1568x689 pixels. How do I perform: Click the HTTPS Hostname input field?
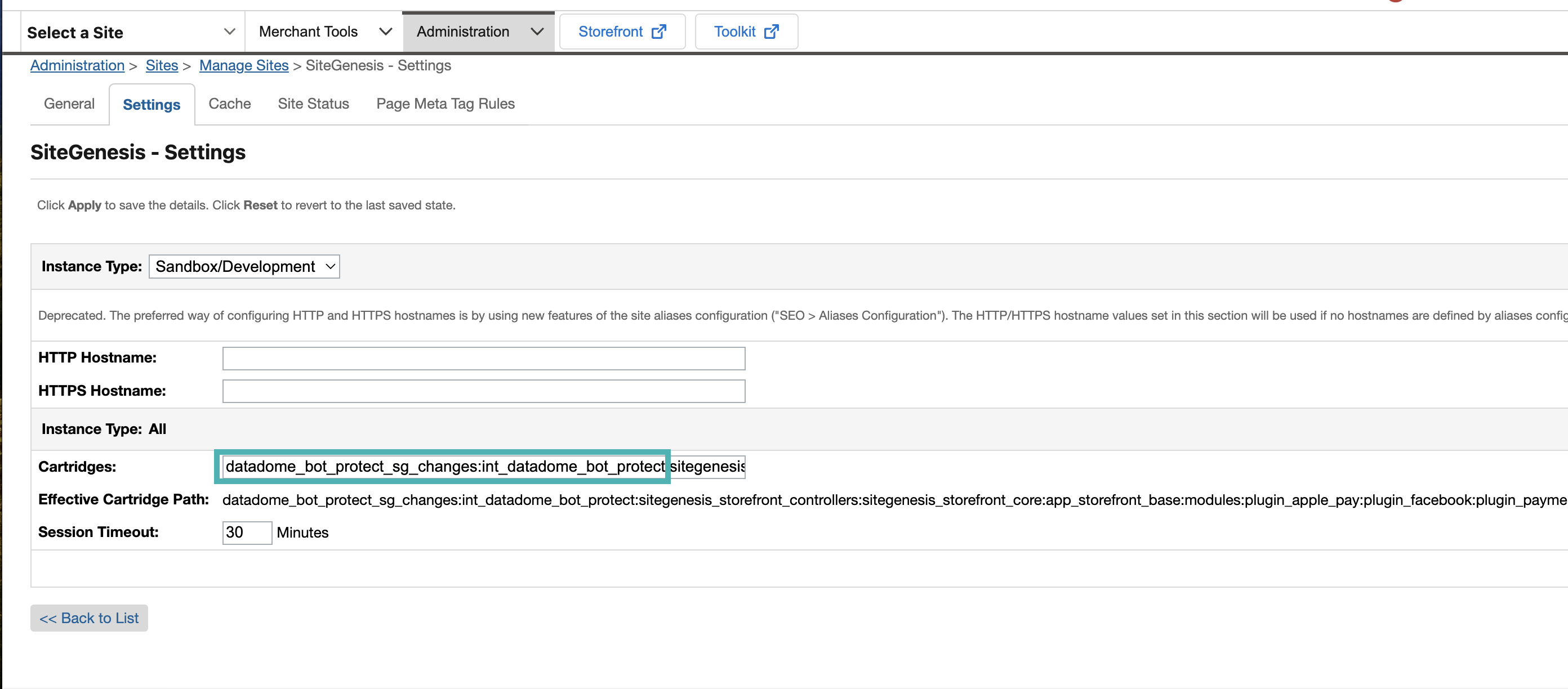[x=484, y=390]
